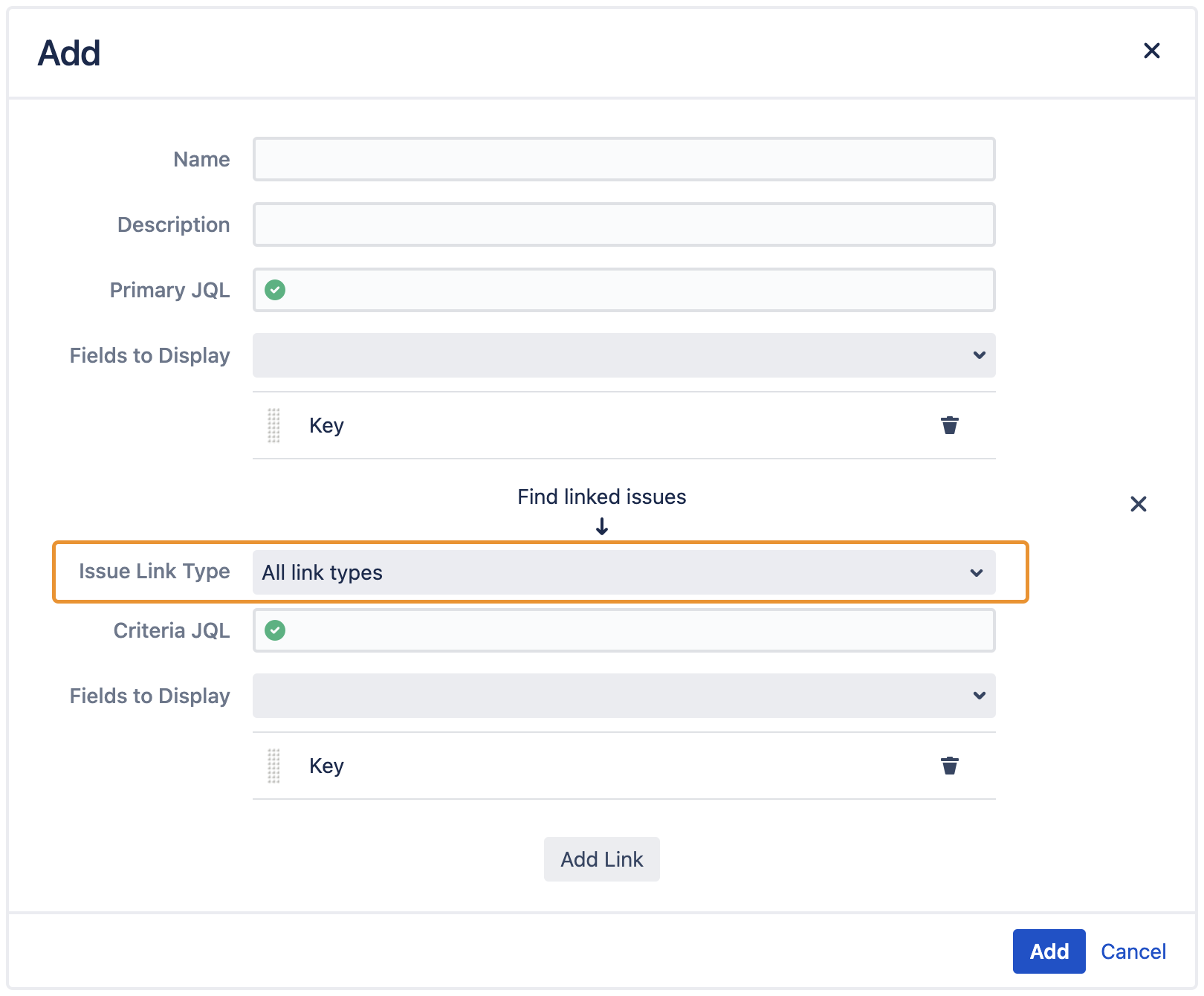The width and height of the screenshot is (1204, 996).
Task: Expand the Issue Link Type dropdown
Action: (624, 572)
